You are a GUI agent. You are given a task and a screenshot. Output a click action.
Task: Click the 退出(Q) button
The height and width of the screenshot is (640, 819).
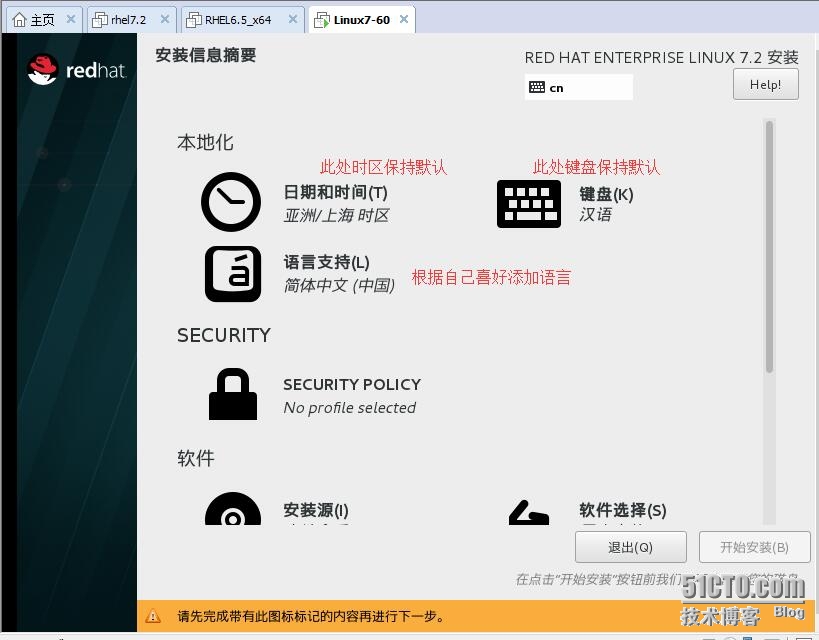coord(630,547)
